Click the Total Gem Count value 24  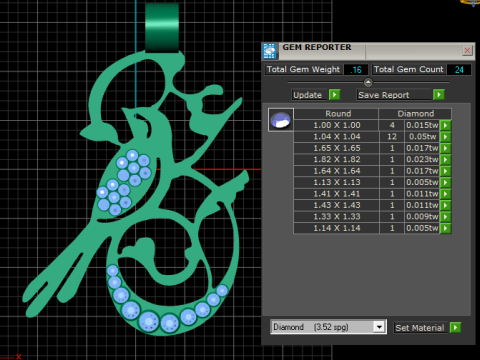coord(459,70)
